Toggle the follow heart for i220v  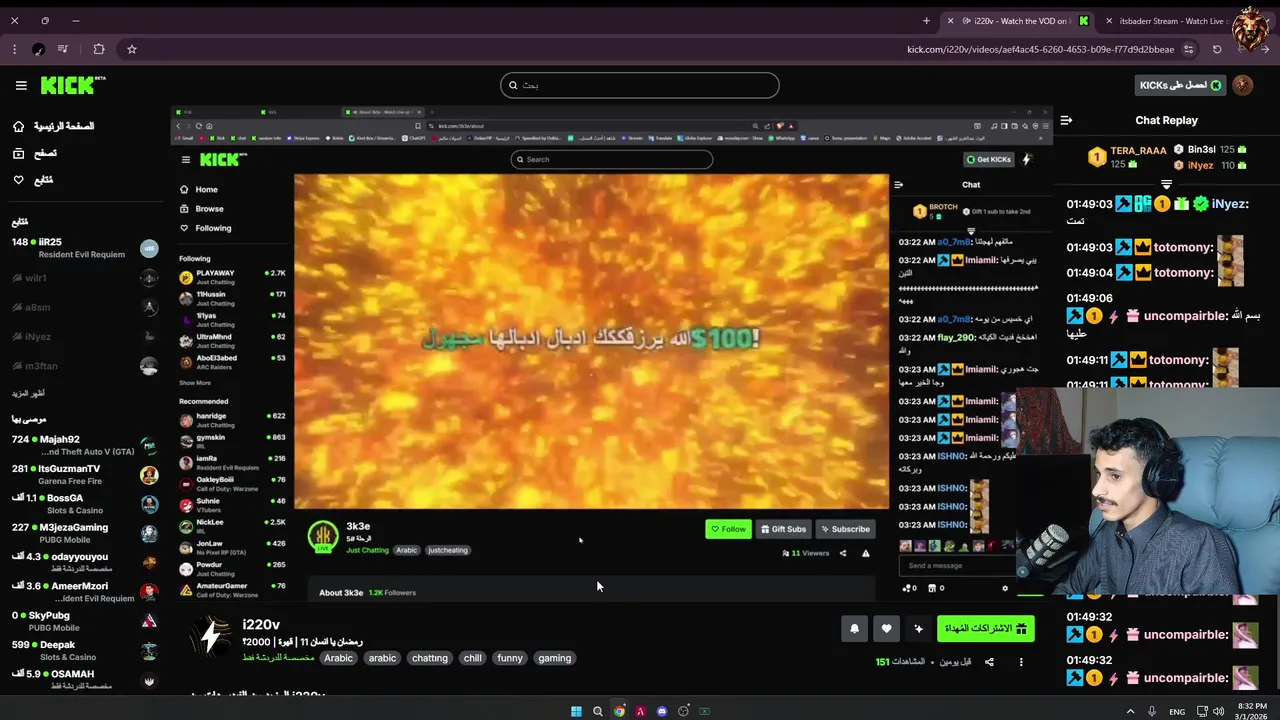(886, 628)
